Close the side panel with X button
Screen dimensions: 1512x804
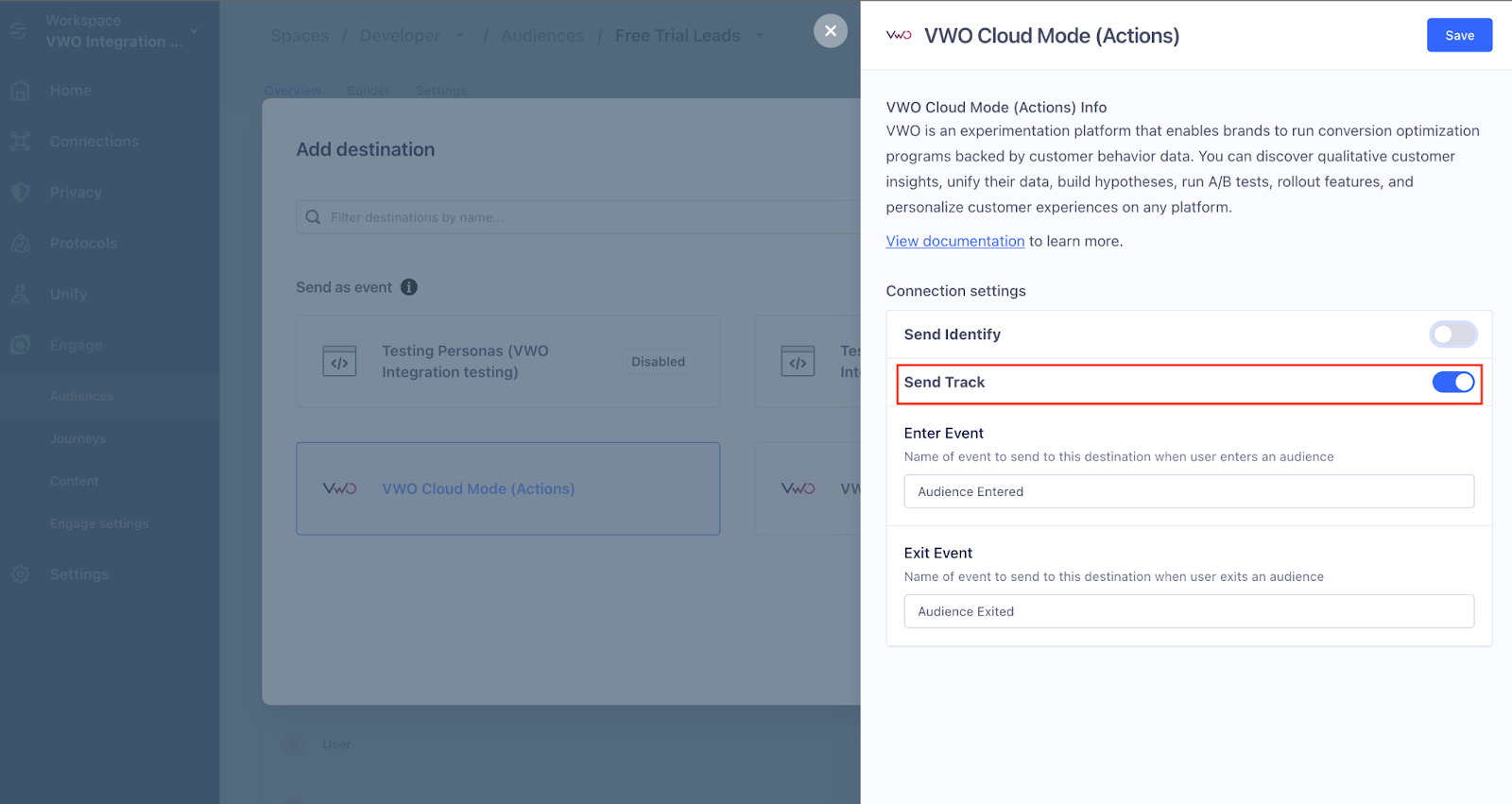coord(831,30)
